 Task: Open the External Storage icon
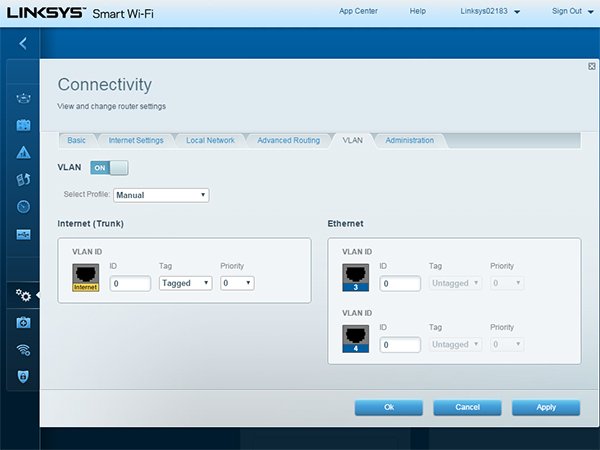coord(23,234)
